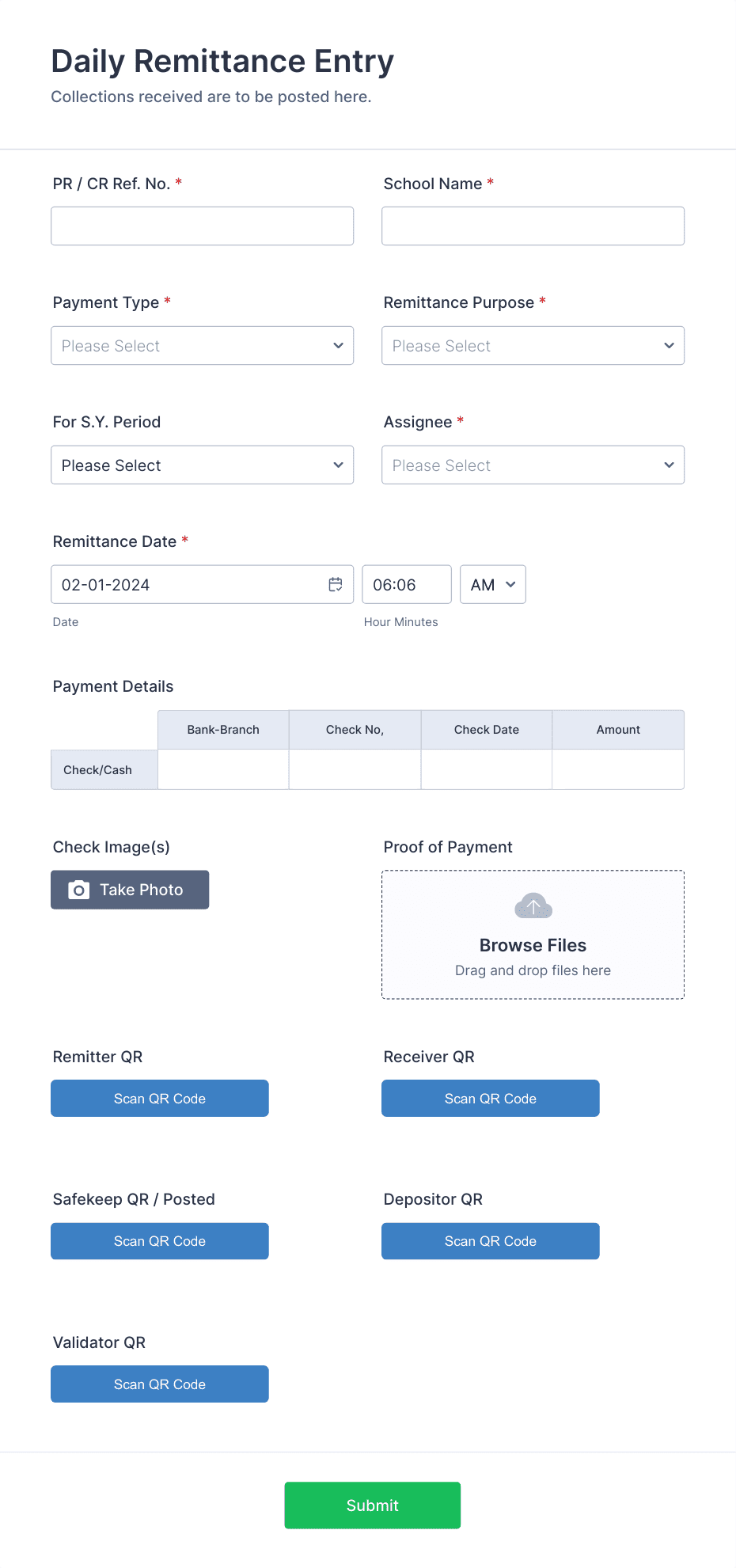Click the Hour Minutes time field
The image size is (736, 1568).
click(407, 584)
